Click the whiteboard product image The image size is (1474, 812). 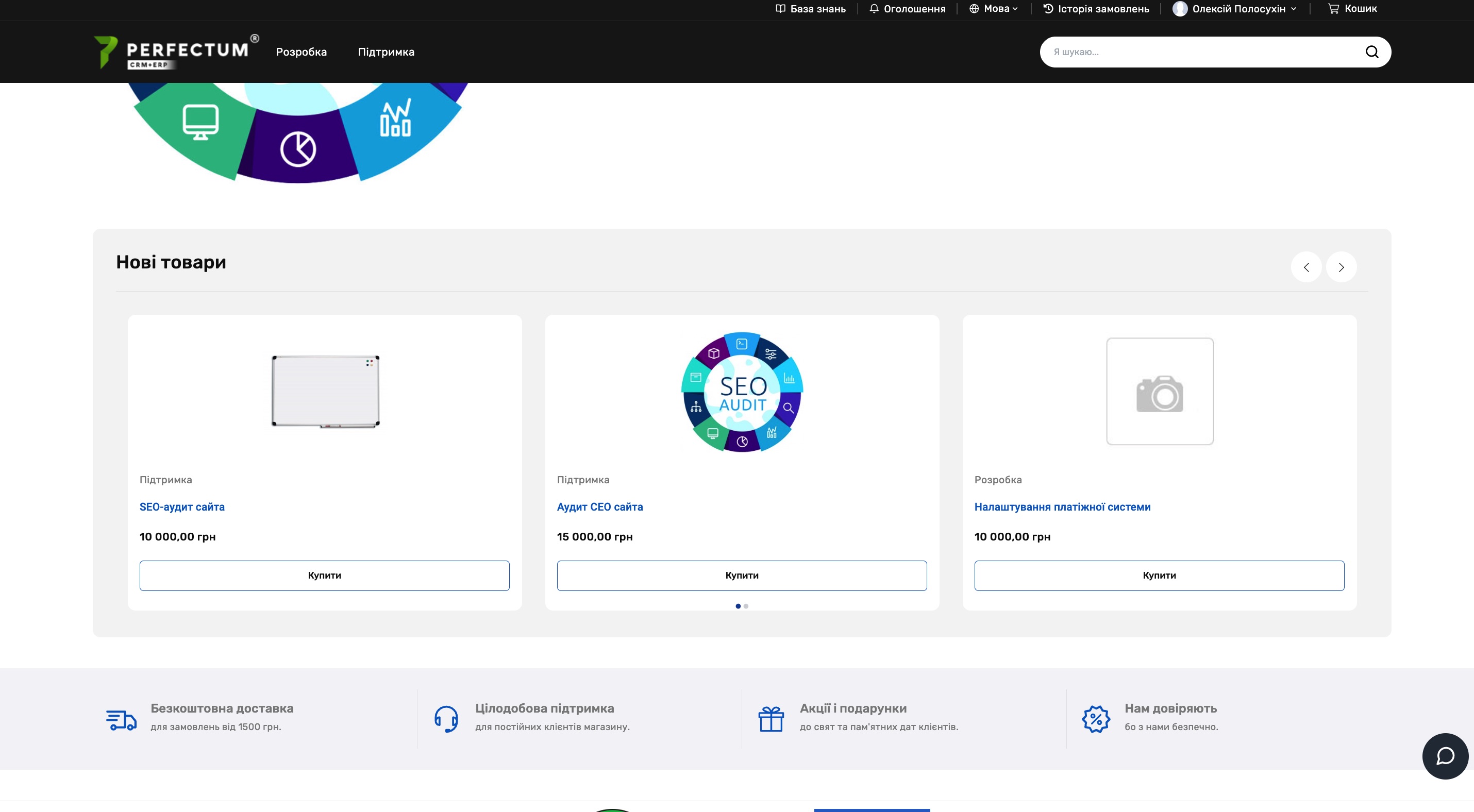(x=325, y=391)
